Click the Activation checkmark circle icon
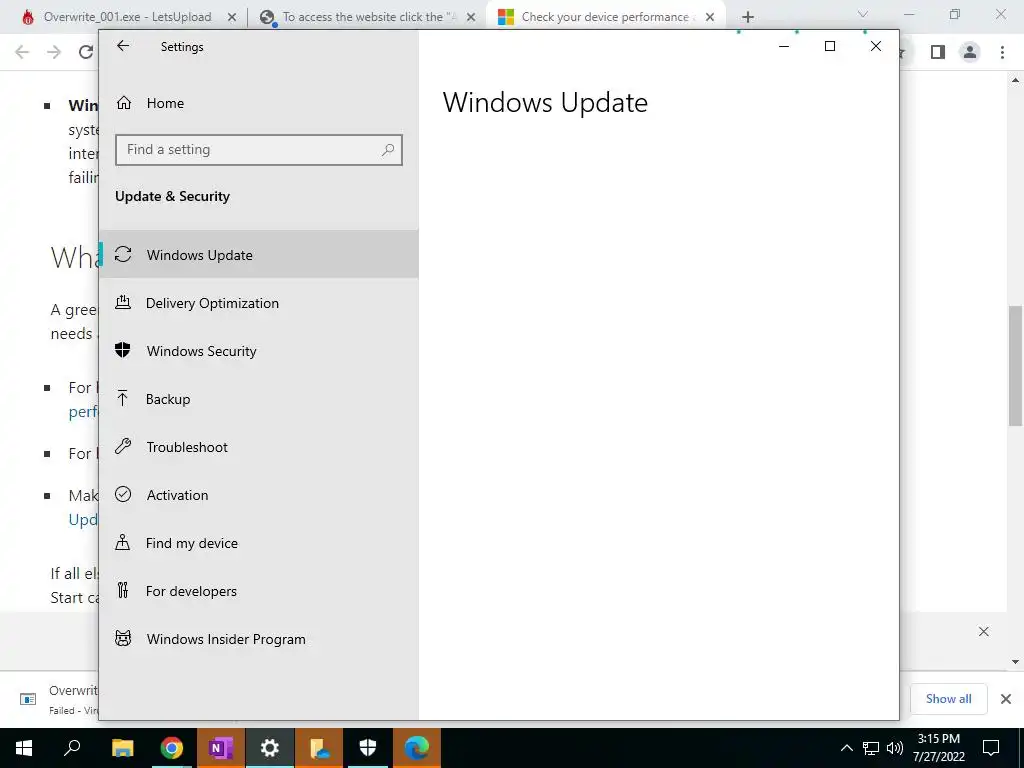1024x768 pixels. 123,494
